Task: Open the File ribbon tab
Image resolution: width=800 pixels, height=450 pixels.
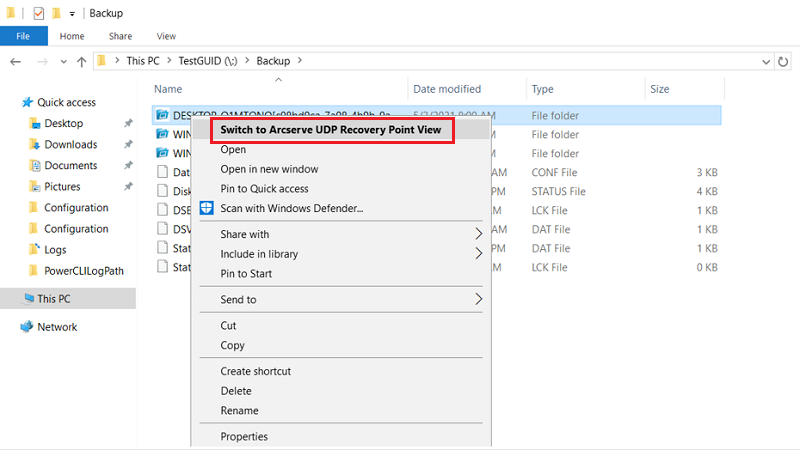Action: pos(23,36)
